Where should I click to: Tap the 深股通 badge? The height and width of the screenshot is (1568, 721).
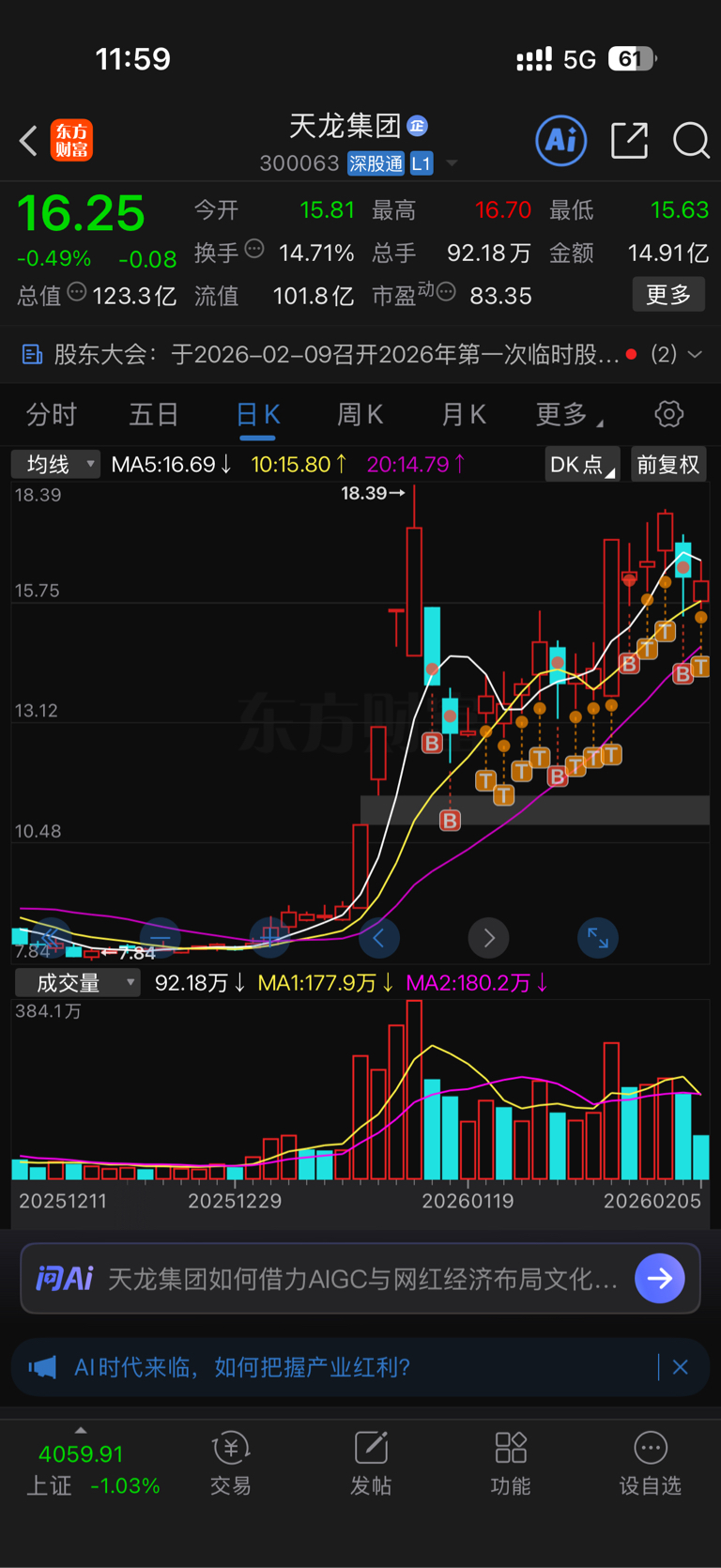tap(376, 163)
